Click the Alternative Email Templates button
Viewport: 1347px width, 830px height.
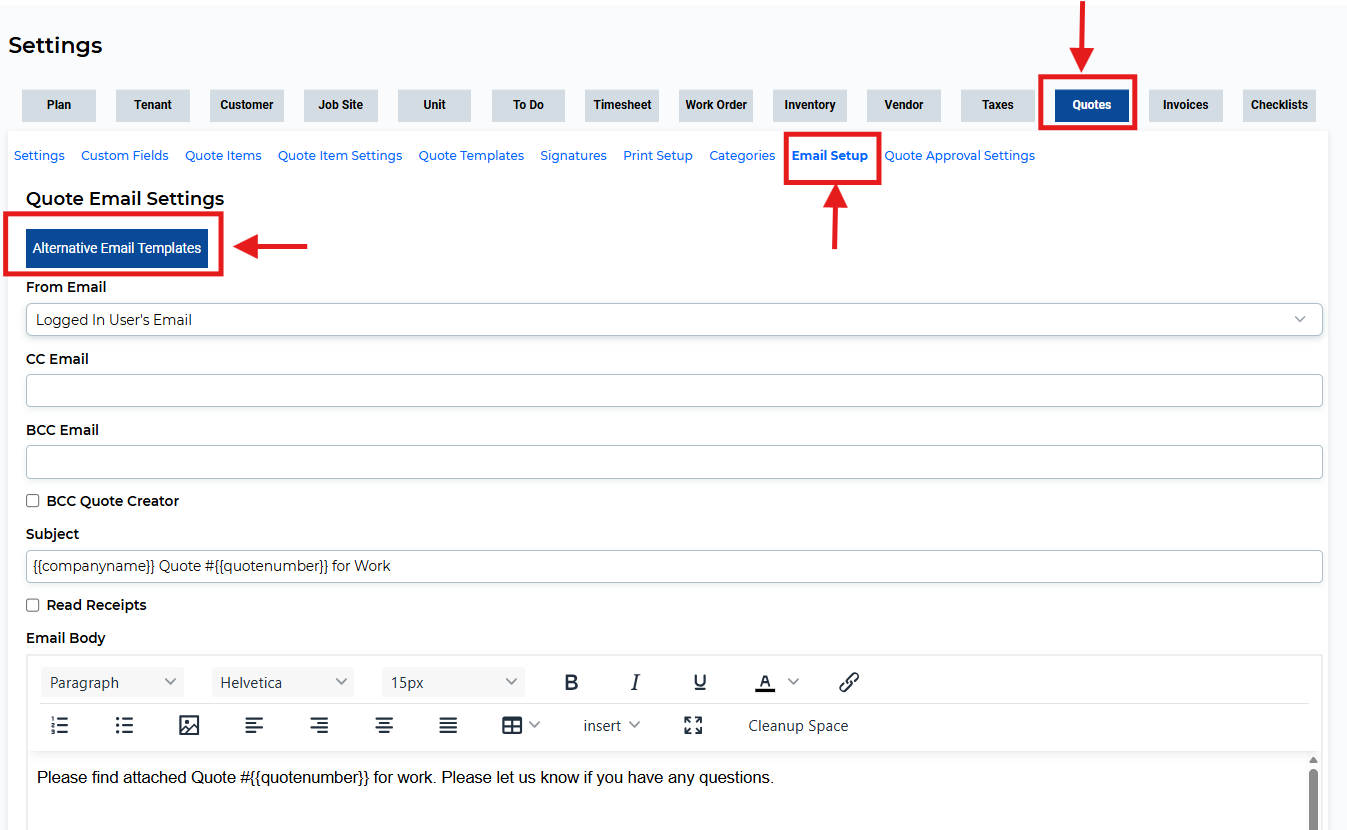117,248
